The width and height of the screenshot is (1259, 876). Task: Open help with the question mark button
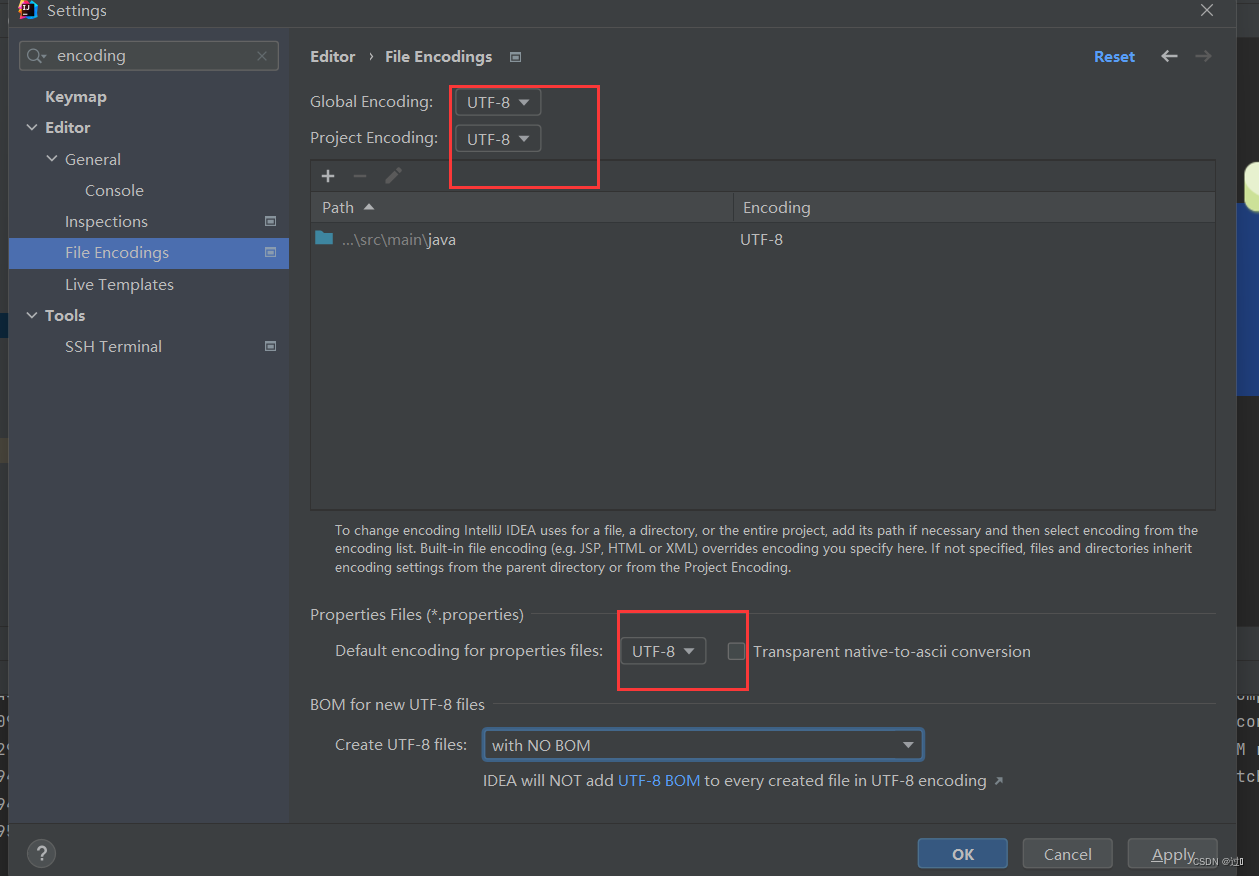(41, 853)
